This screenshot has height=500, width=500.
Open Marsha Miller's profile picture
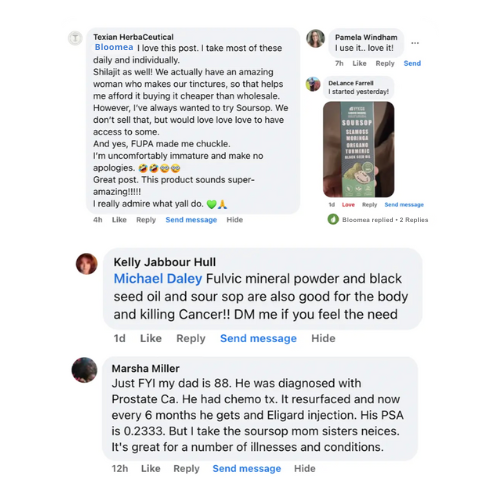(x=84, y=370)
